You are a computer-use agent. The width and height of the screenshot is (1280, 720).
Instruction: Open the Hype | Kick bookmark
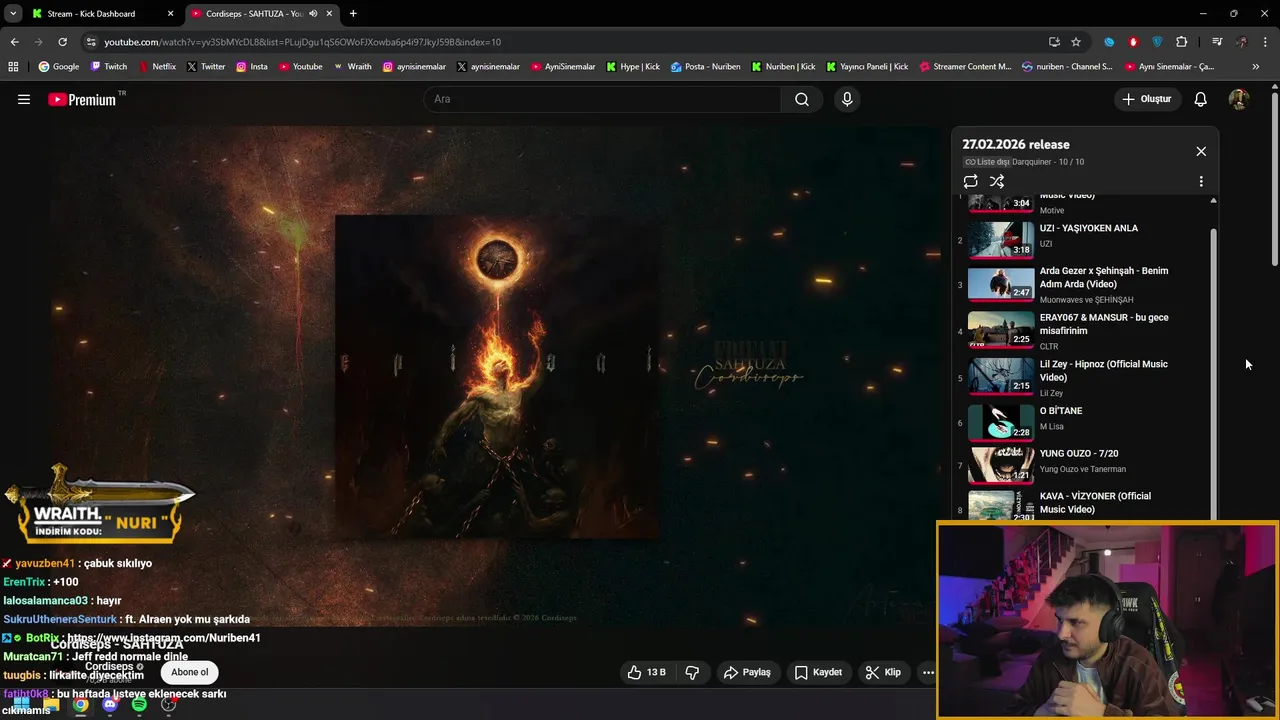tap(633, 67)
